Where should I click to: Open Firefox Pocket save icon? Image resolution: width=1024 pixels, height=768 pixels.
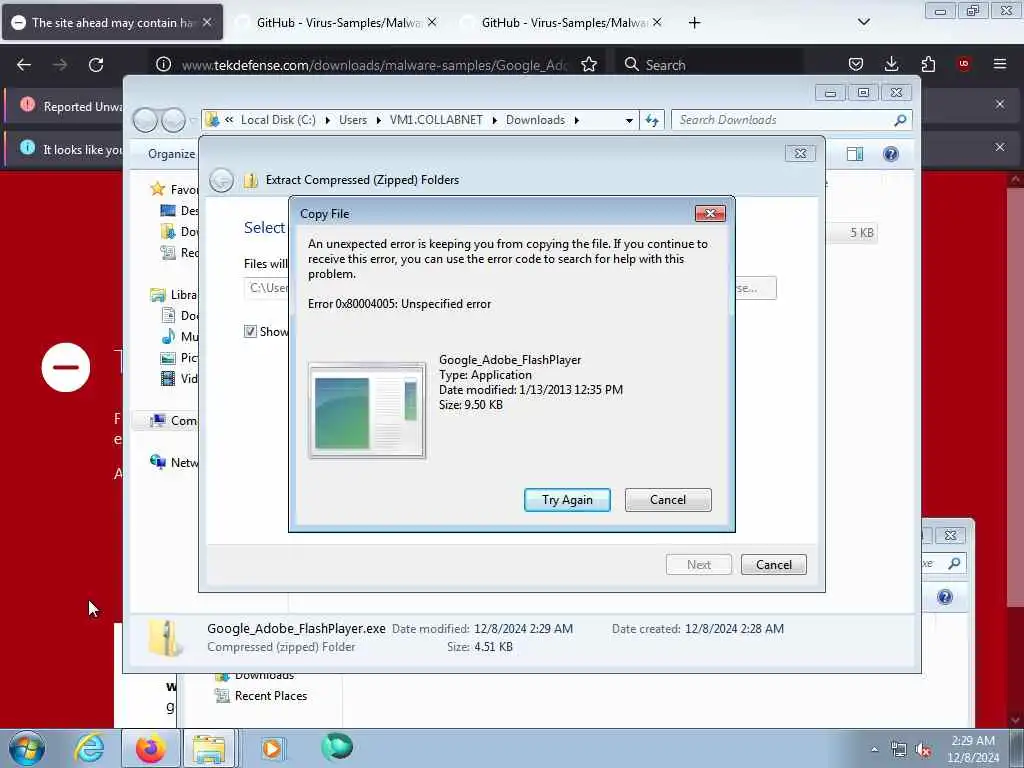[x=856, y=64]
